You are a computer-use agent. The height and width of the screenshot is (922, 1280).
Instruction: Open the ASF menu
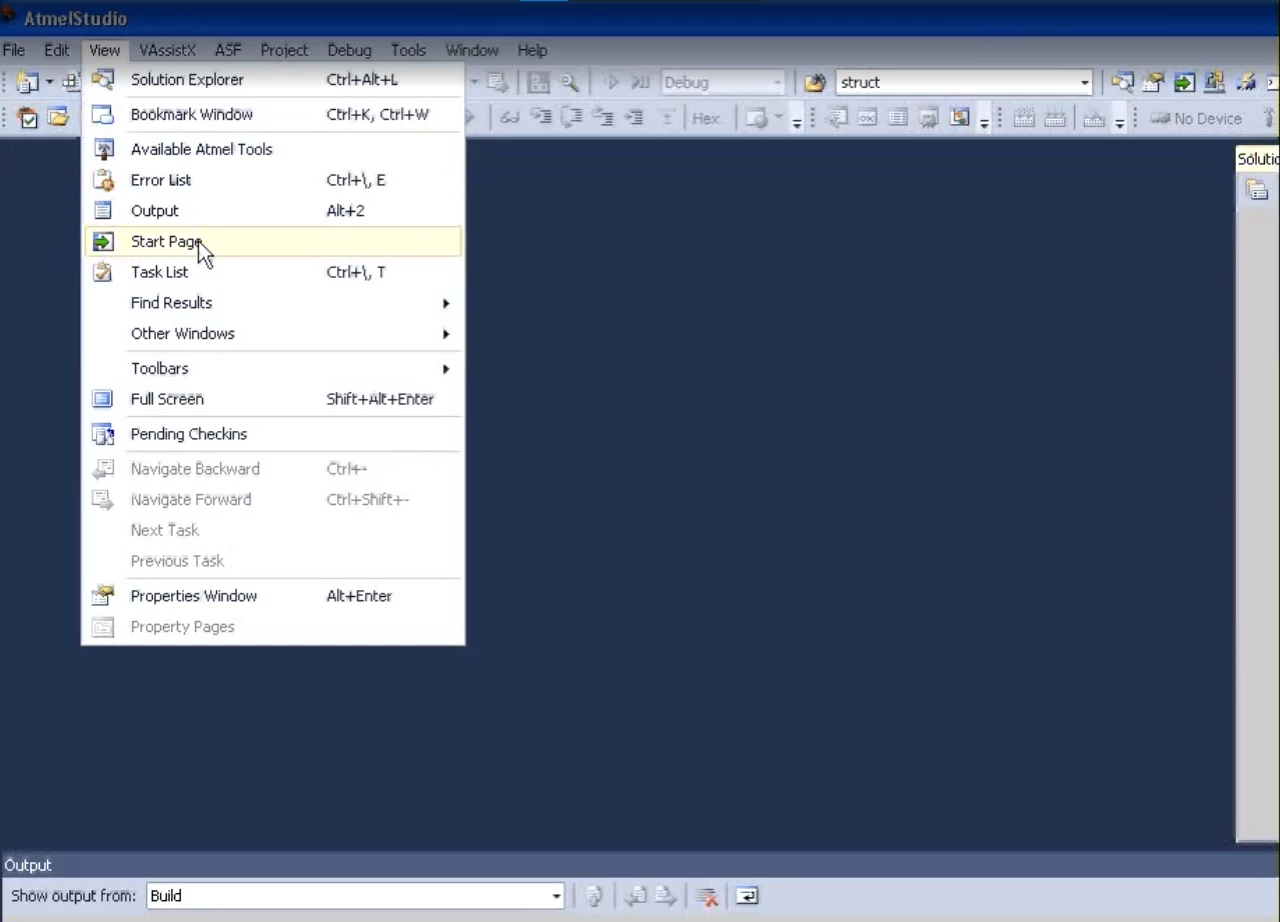point(229,50)
